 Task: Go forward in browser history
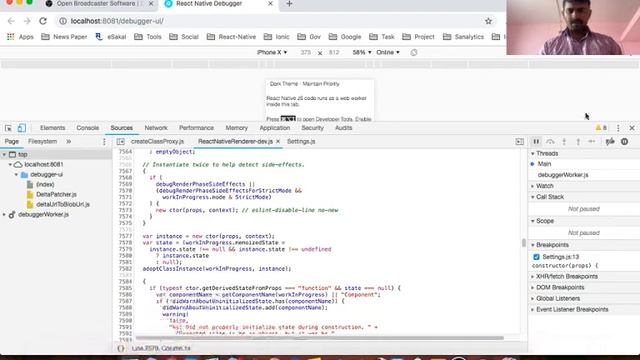(x=27, y=21)
